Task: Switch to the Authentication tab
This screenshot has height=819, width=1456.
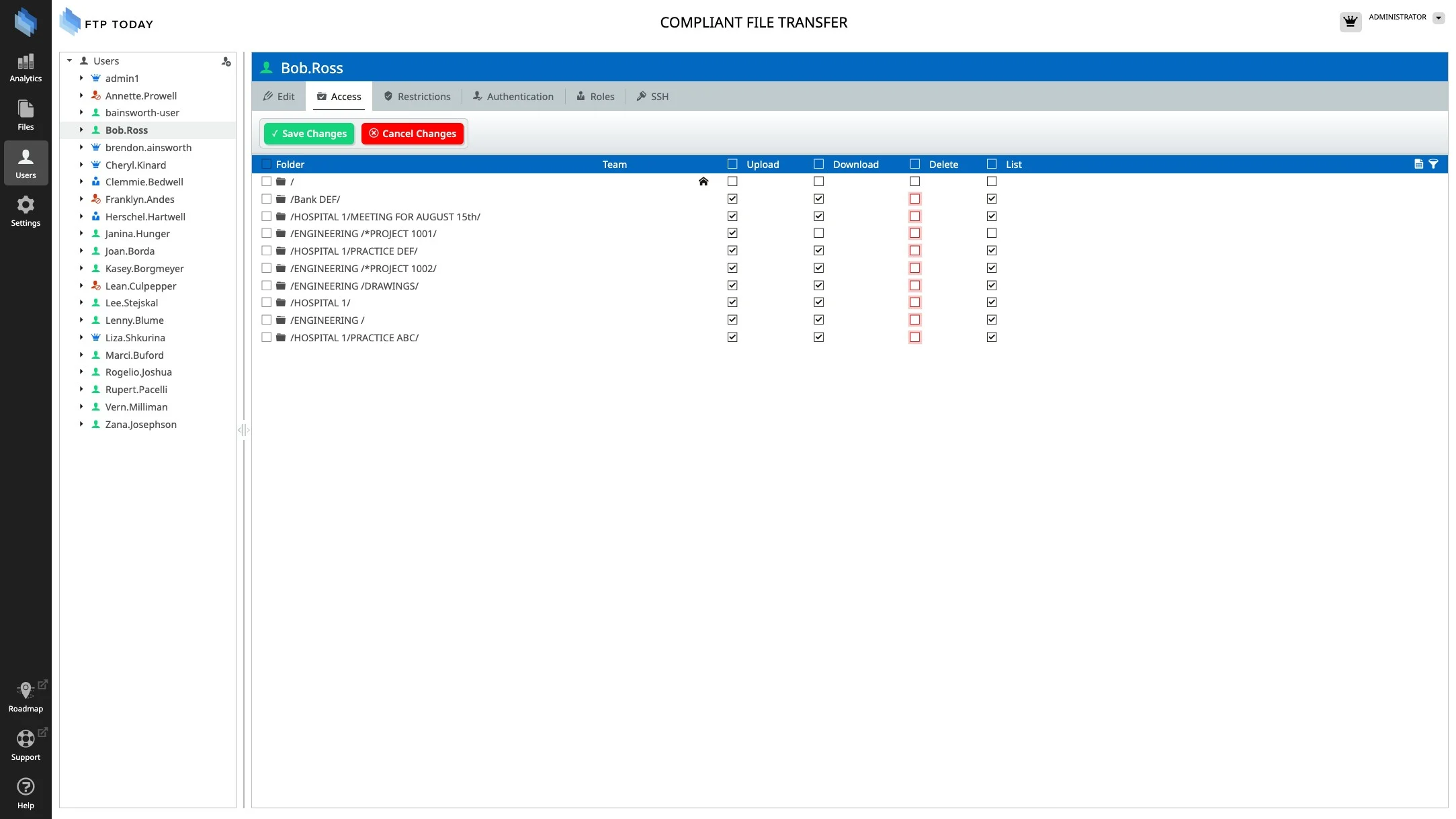Action: [513, 97]
